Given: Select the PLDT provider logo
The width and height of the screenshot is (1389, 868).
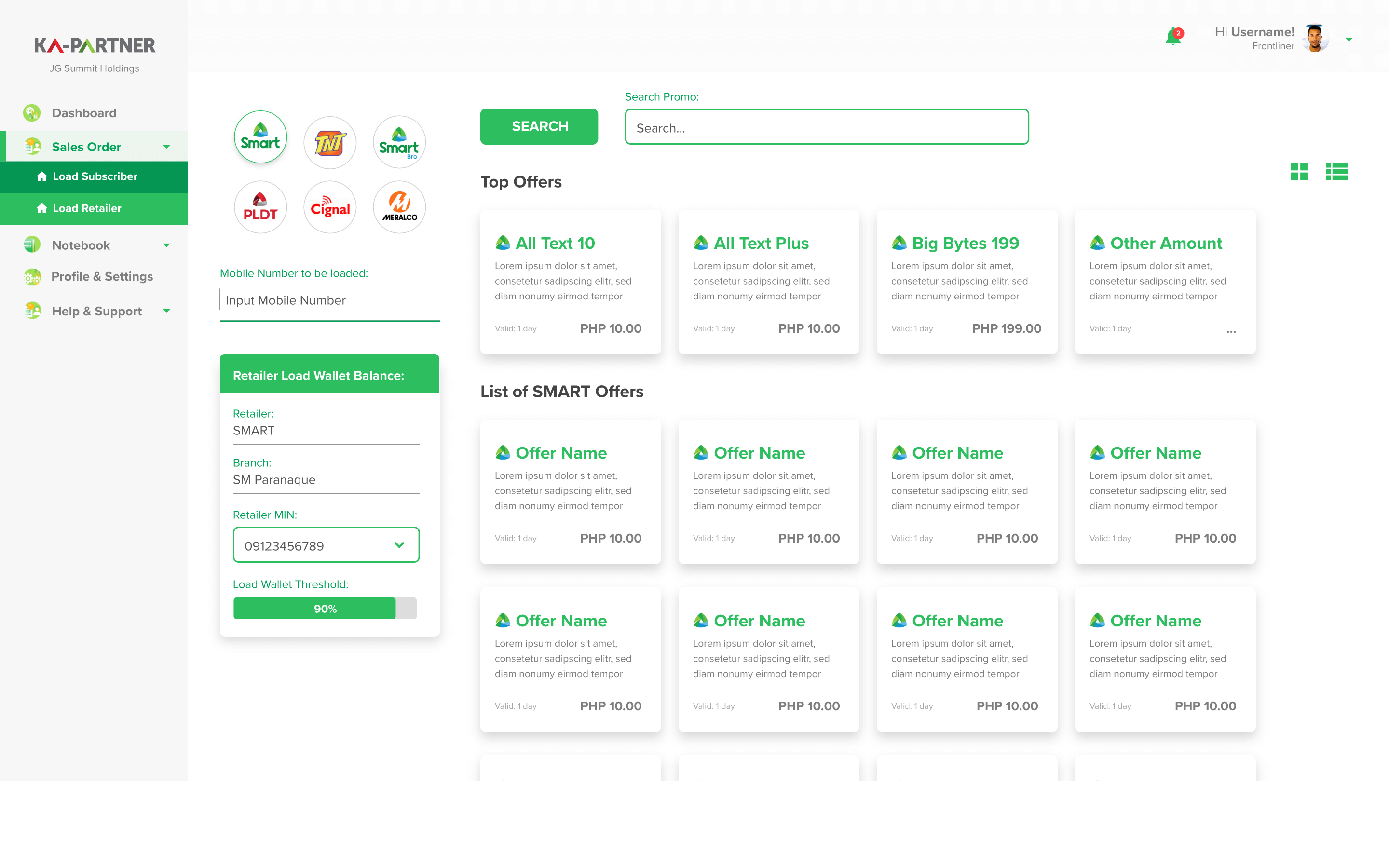Looking at the screenshot, I should point(260,207).
